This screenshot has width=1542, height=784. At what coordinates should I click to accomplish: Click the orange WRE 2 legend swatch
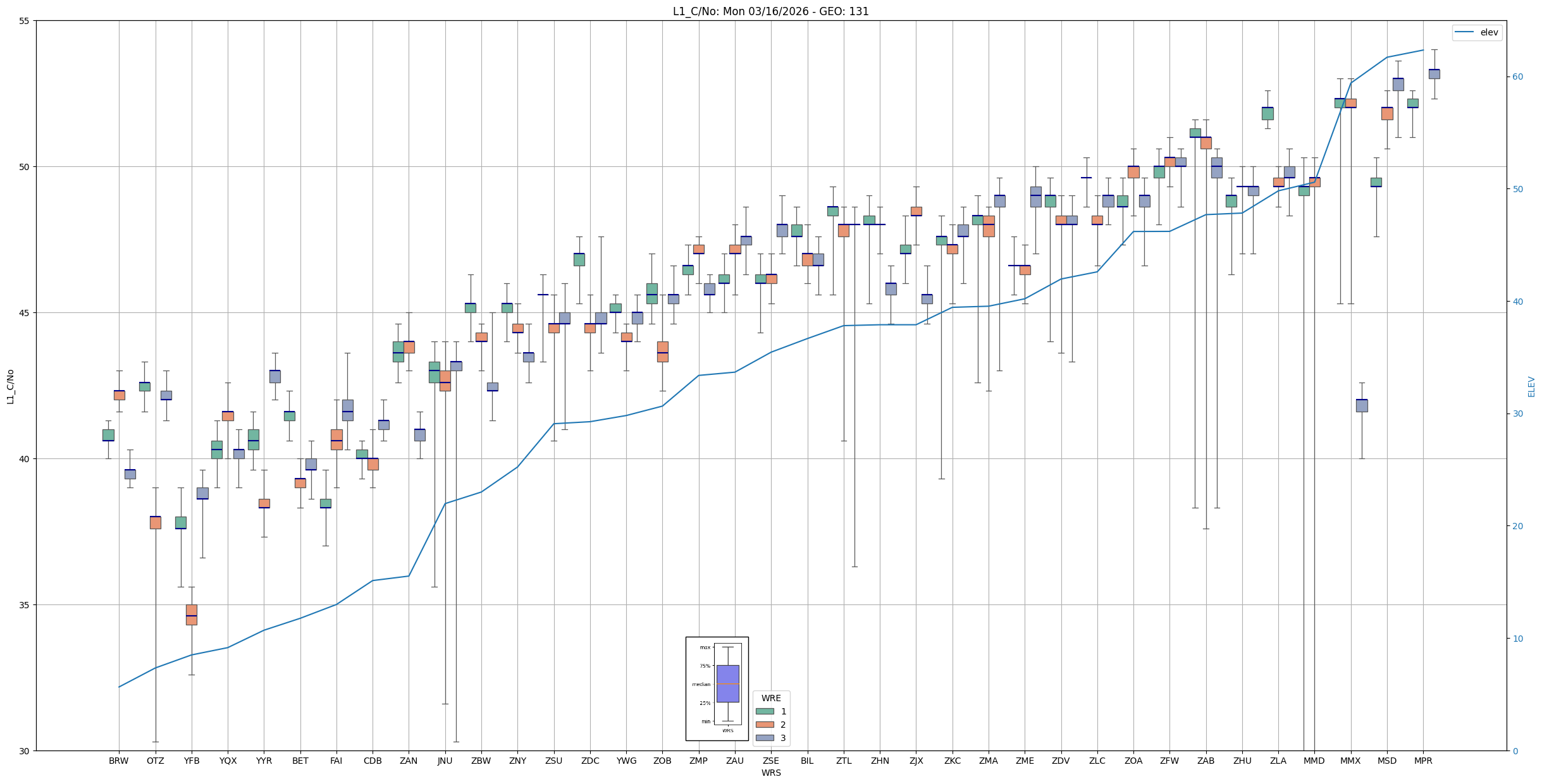[x=764, y=725]
